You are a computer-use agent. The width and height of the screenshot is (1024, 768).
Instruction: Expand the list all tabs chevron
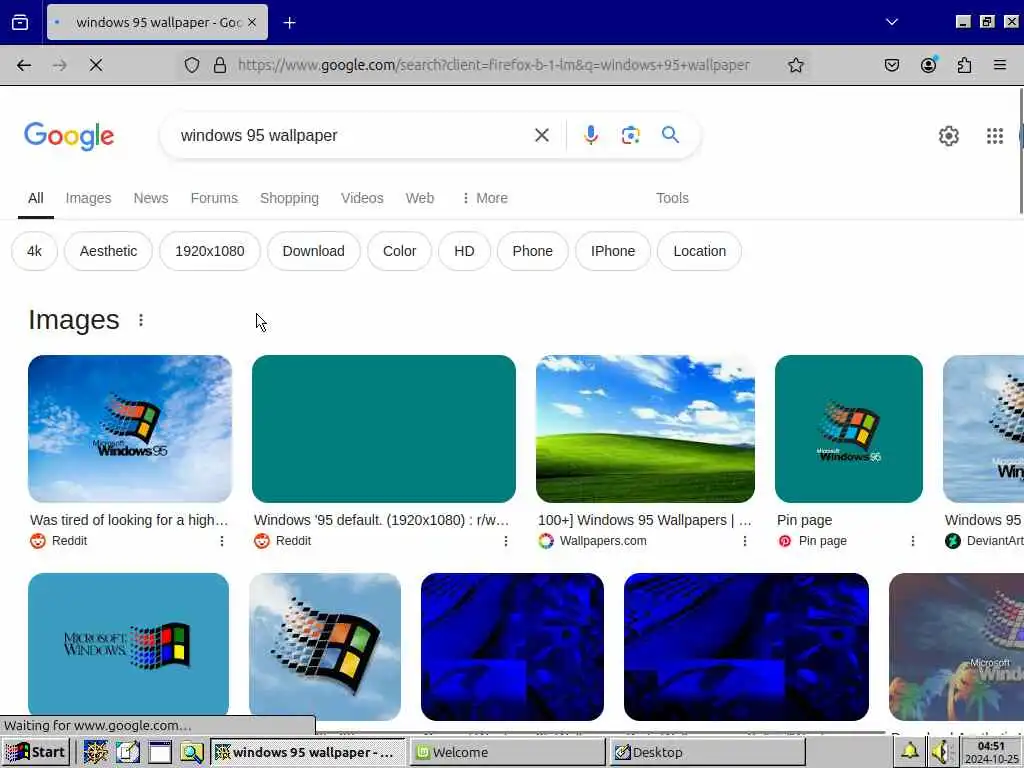point(891,22)
